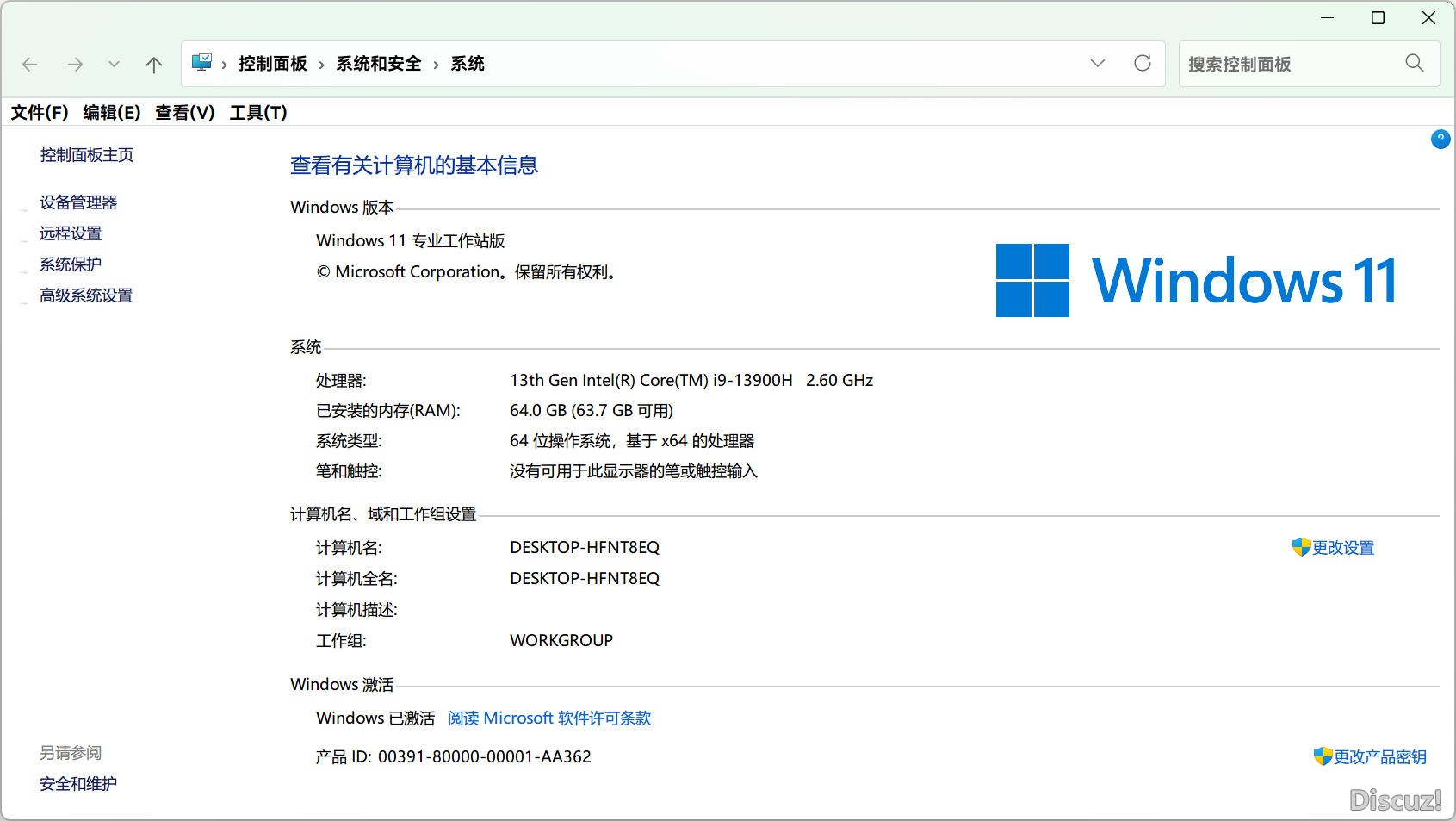This screenshot has width=1456, height=821.
Task: Expand address bar history dropdown
Action: (1098, 64)
